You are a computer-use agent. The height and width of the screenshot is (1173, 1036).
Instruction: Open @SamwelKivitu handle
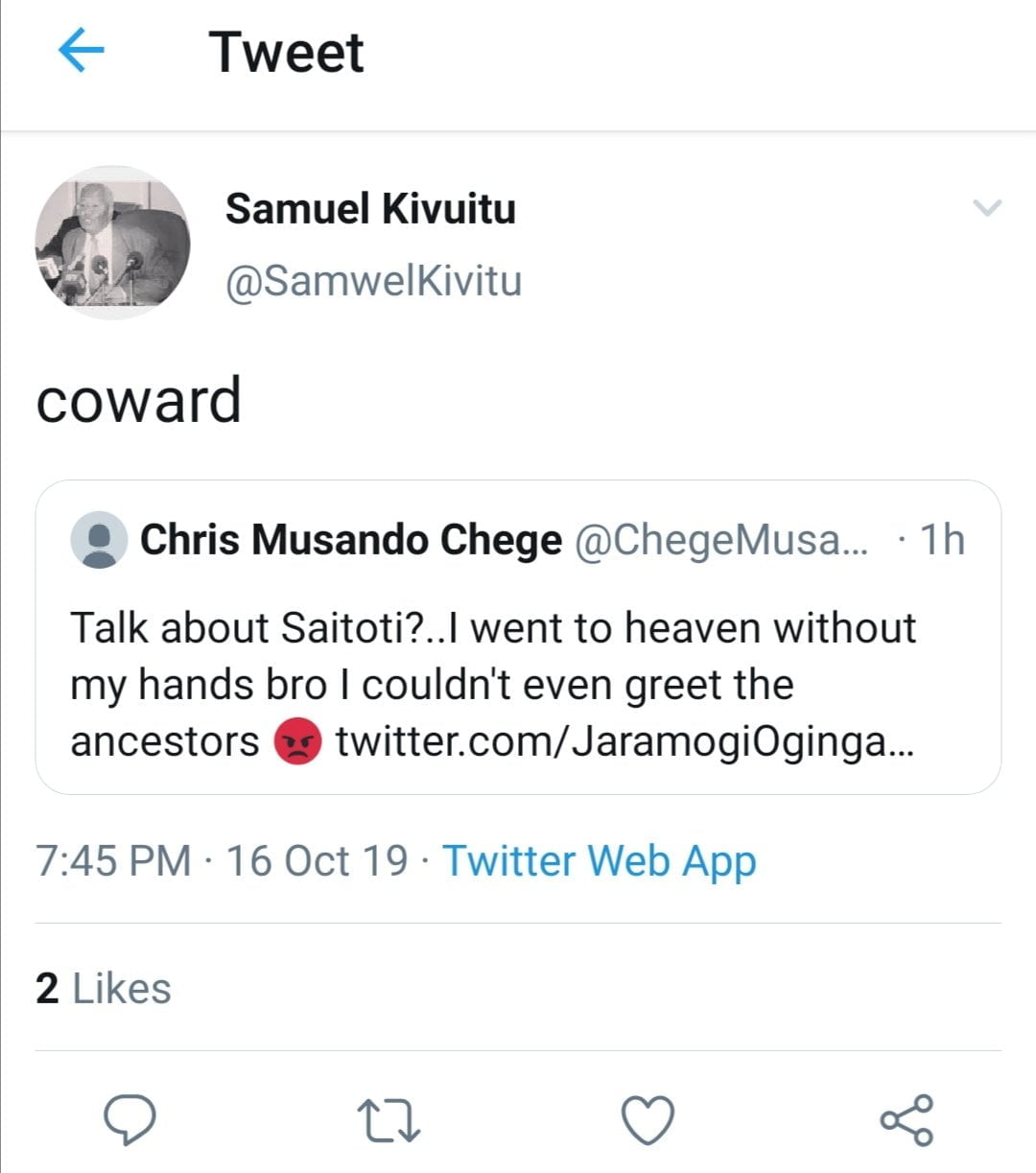tap(373, 281)
